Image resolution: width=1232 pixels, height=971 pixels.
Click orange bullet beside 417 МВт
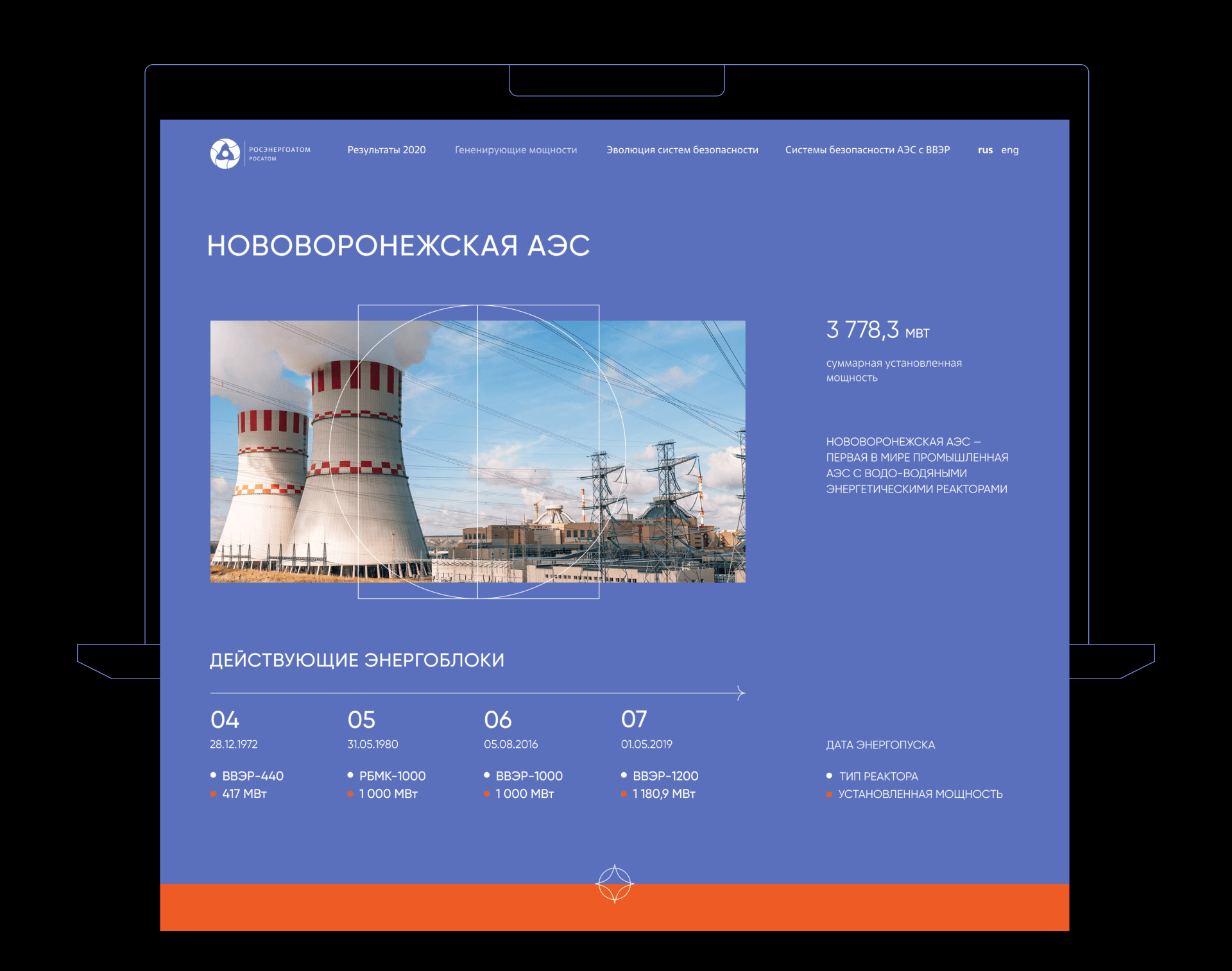213,794
